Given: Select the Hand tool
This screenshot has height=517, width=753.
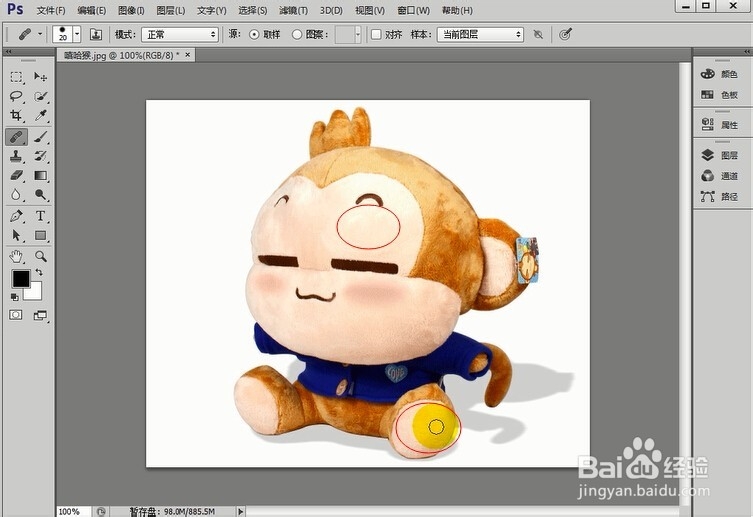Looking at the screenshot, I should click(x=16, y=256).
